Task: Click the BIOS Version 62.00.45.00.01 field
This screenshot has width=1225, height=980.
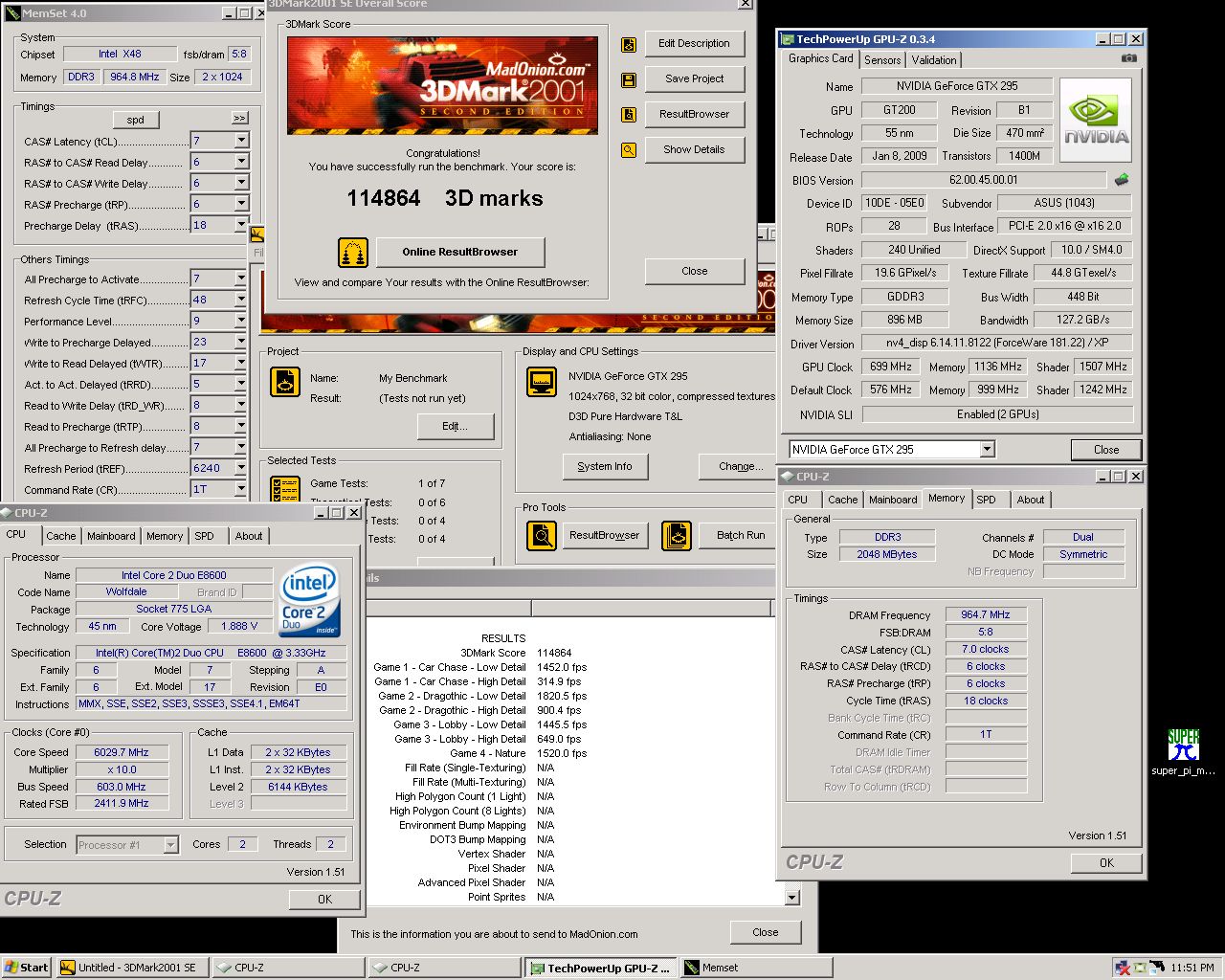Action: (984, 180)
